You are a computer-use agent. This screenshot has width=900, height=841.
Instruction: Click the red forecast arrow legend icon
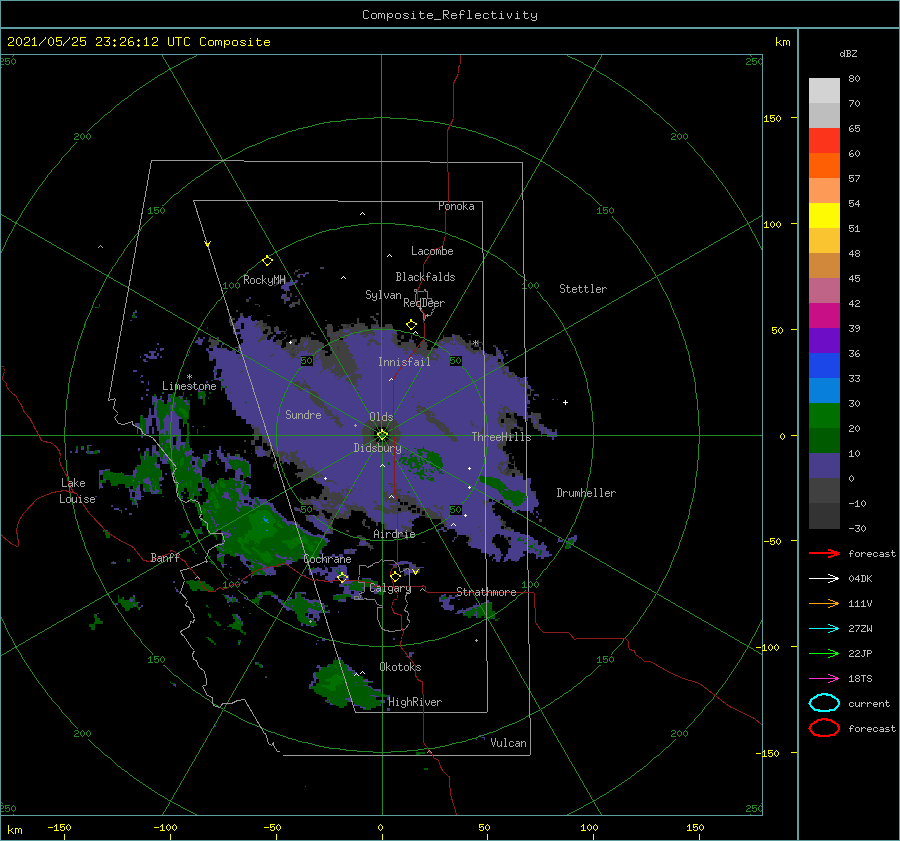click(x=824, y=553)
